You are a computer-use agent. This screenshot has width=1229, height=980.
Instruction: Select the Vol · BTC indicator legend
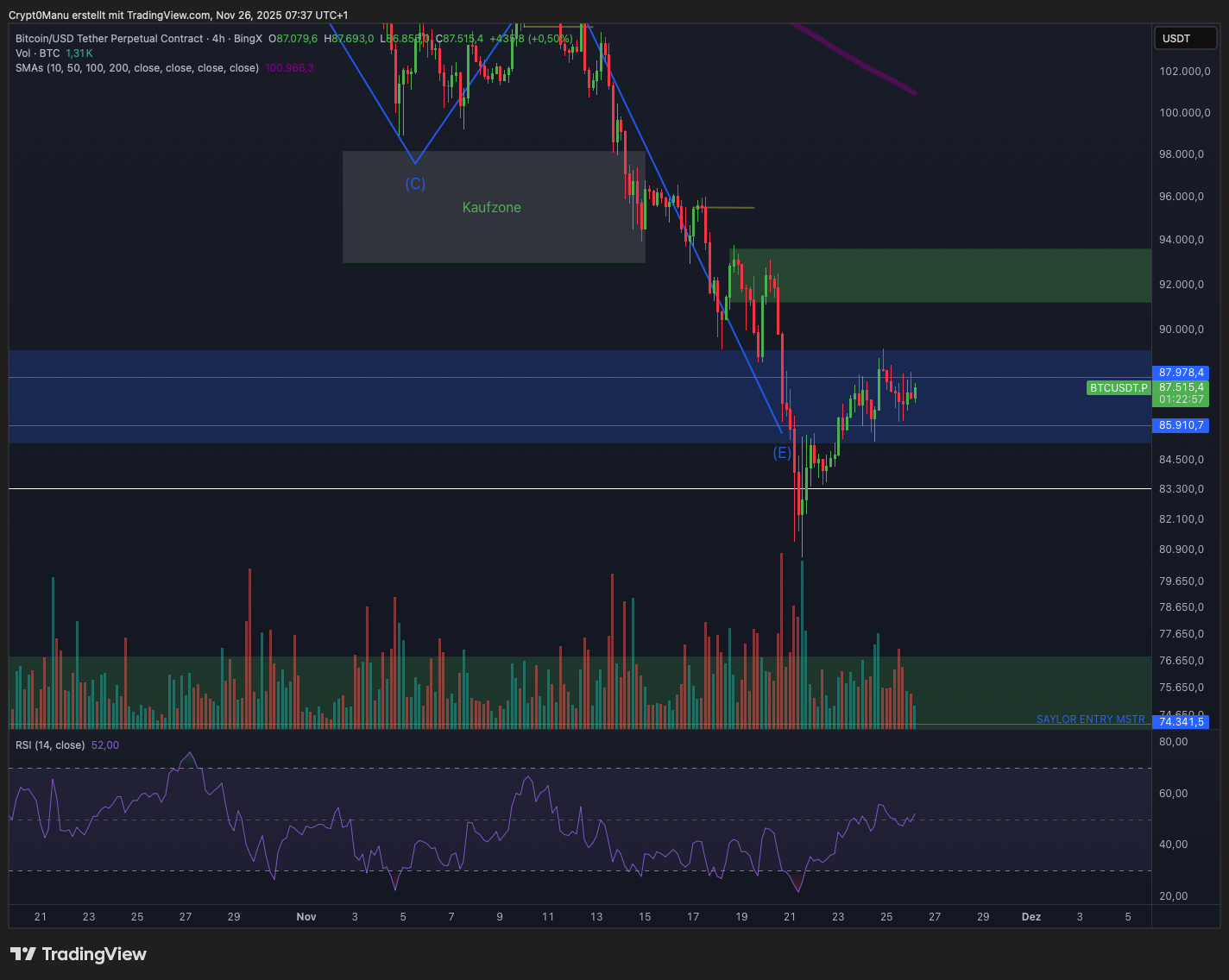pyautogui.click(x=38, y=53)
